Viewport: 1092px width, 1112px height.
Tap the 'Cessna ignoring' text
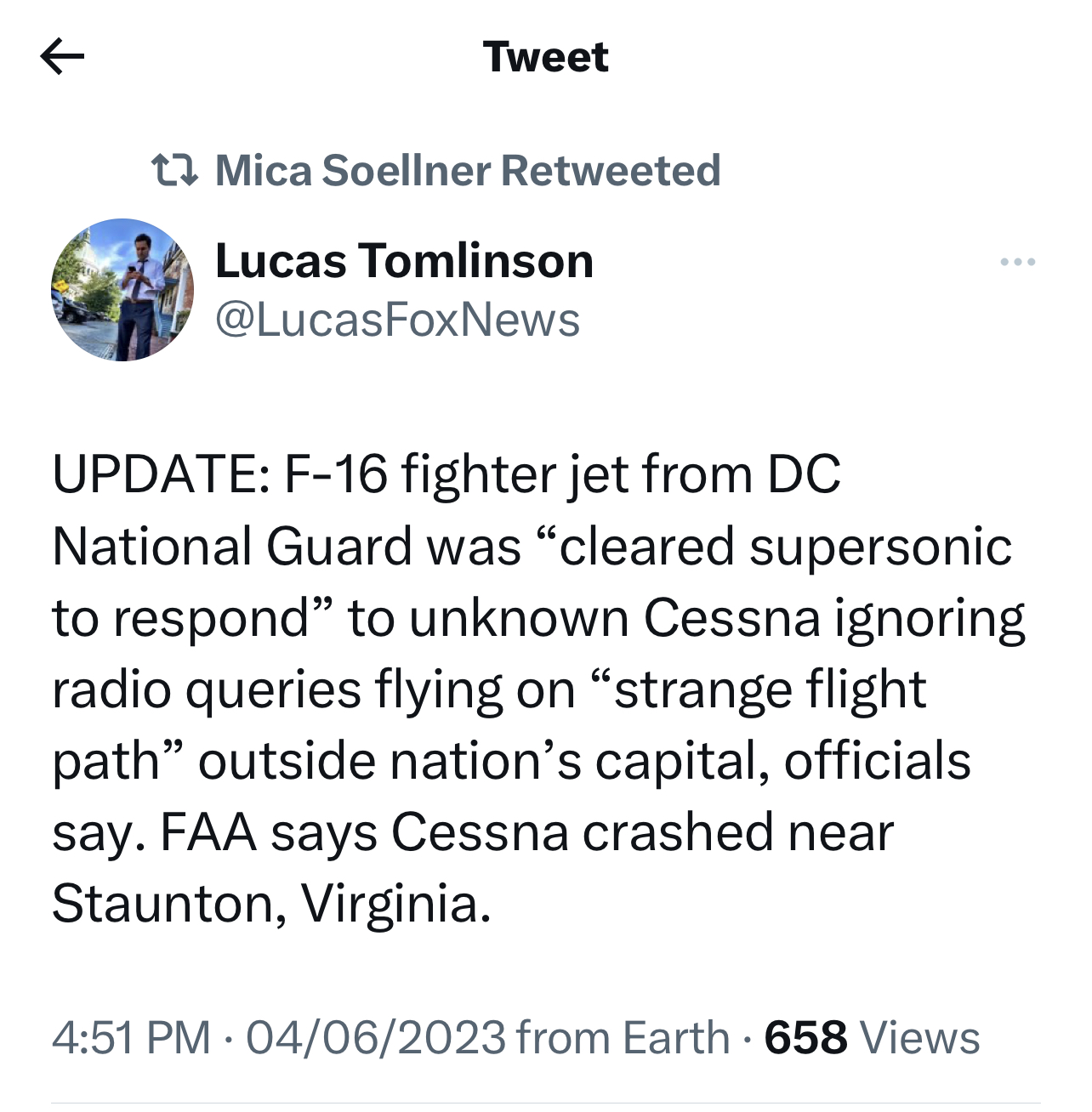[x=834, y=618]
